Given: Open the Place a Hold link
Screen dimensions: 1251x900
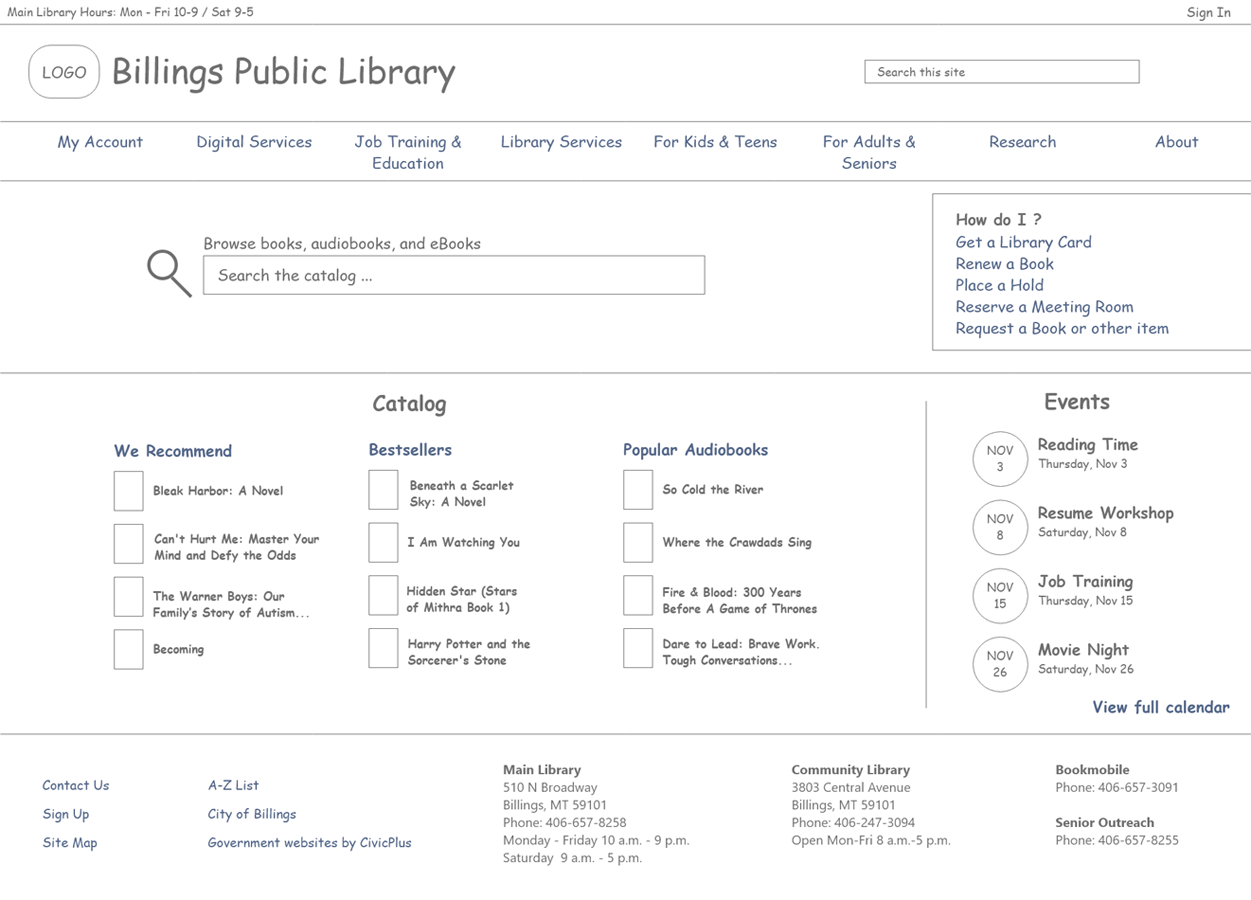Looking at the screenshot, I should pyautogui.click(x=999, y=285).
